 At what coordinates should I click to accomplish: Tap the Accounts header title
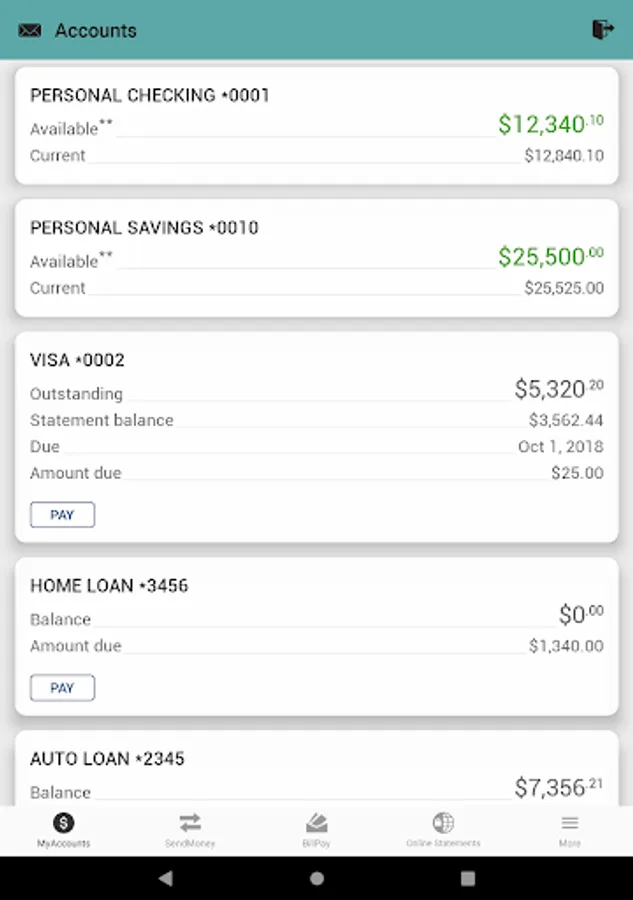pyautogui.click(x=96, y=30)
